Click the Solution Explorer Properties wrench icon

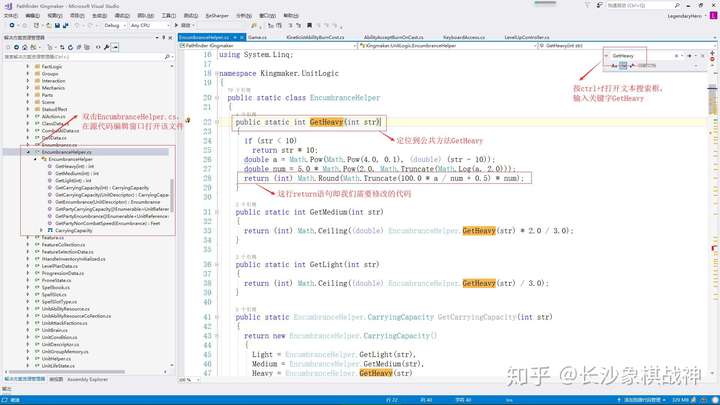tap(107, 47)
